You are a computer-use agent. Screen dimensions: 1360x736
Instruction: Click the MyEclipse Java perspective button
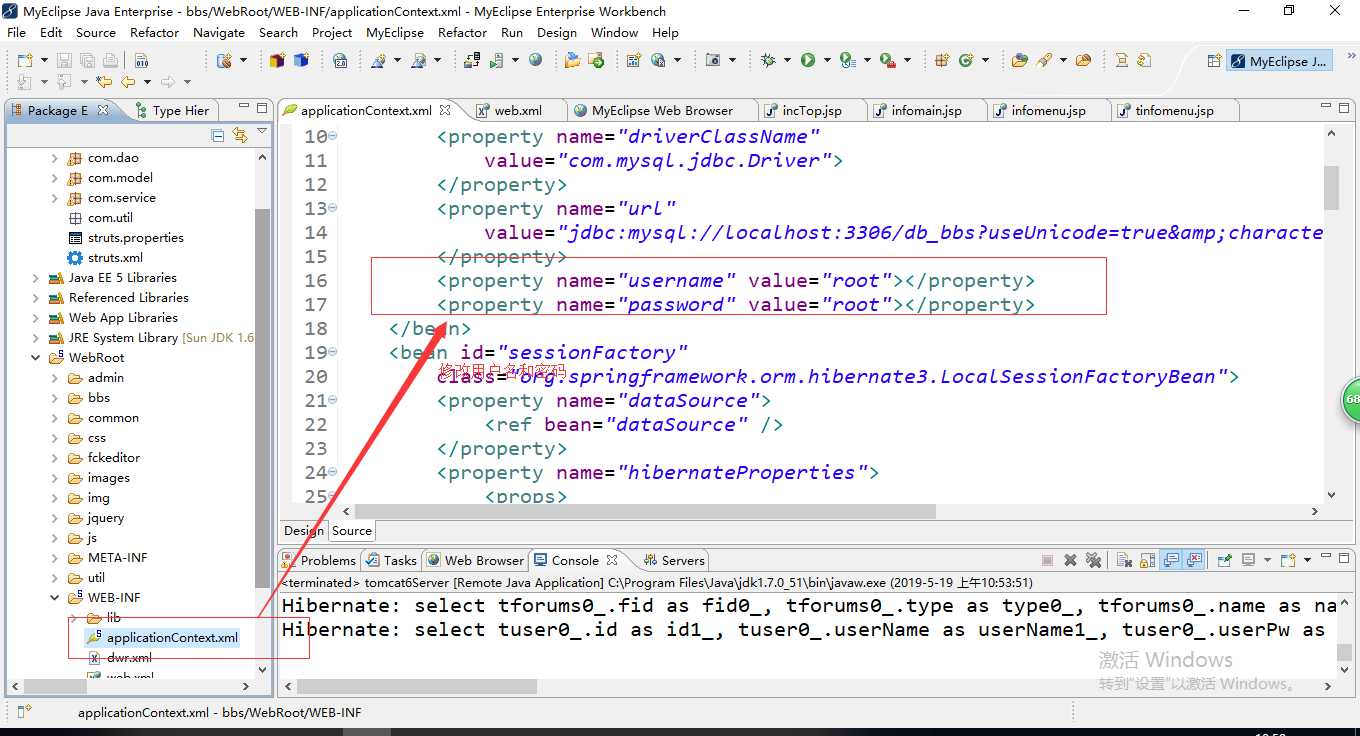[1280, 61]
